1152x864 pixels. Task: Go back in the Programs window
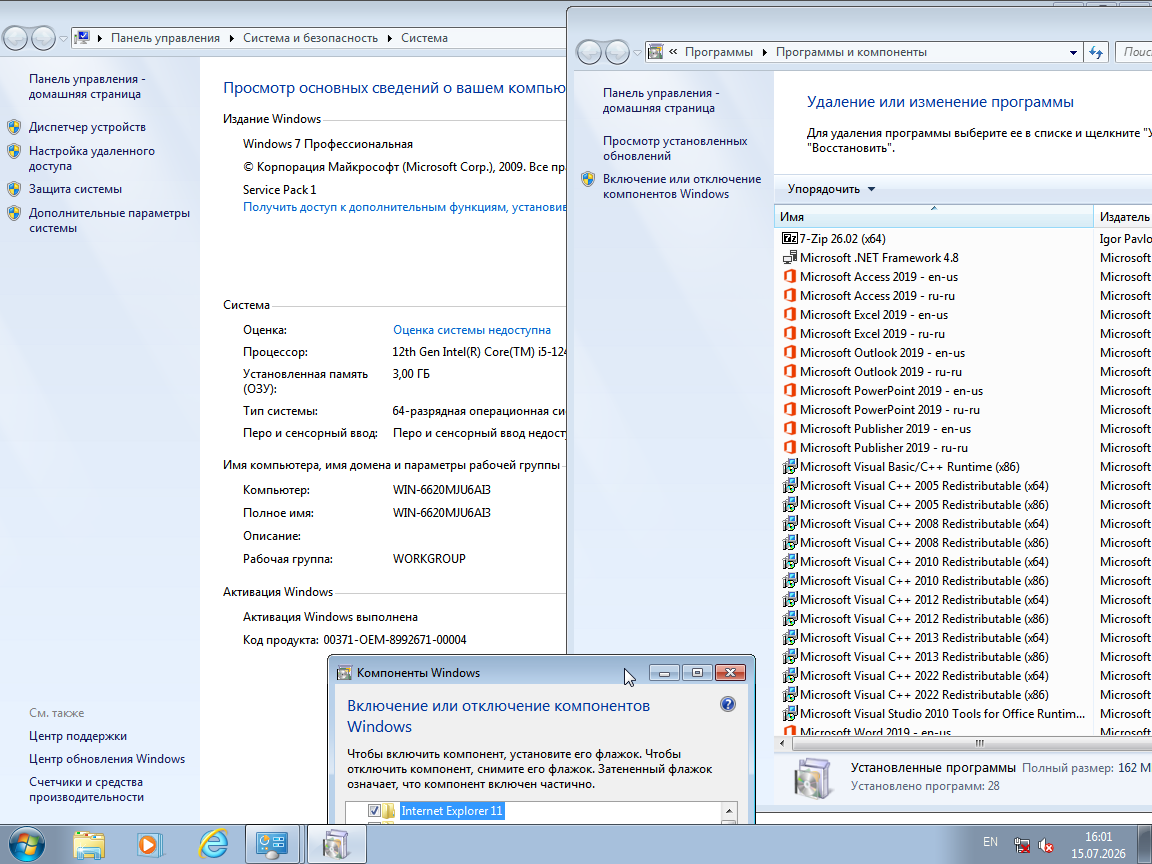[x=588, y=52]
